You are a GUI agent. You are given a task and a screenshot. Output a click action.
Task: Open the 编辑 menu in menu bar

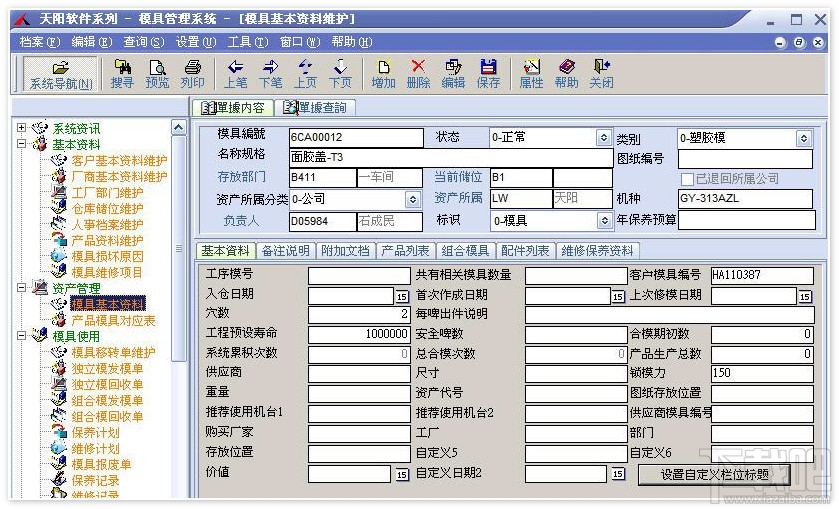point(91,42)
